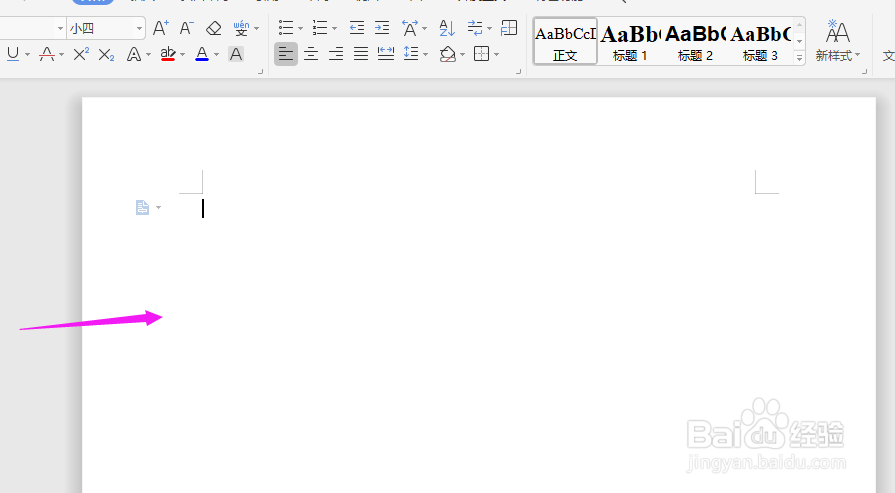Click the text effects outlined A icon
Viewport: 895px width, 493px height.
(134, 54)
